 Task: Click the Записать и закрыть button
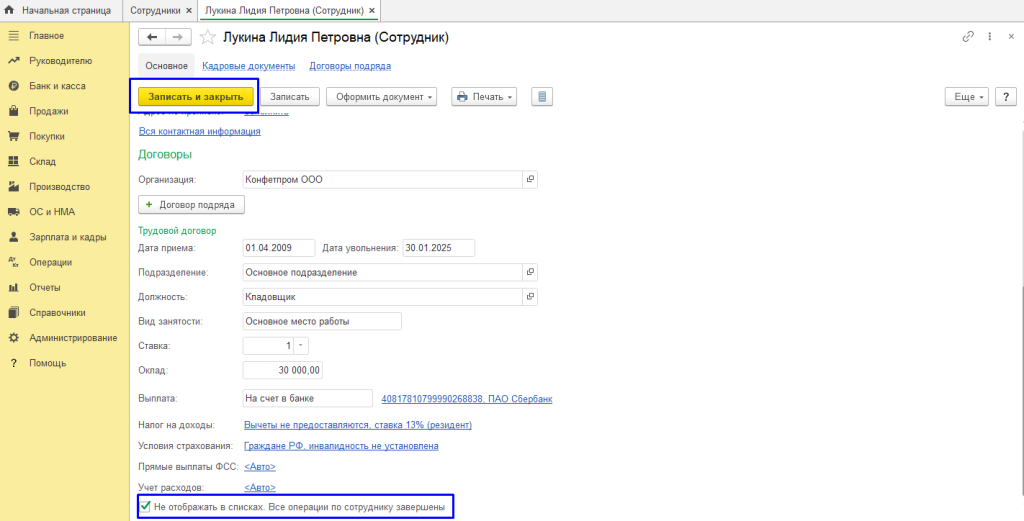[x=196, y=97]
